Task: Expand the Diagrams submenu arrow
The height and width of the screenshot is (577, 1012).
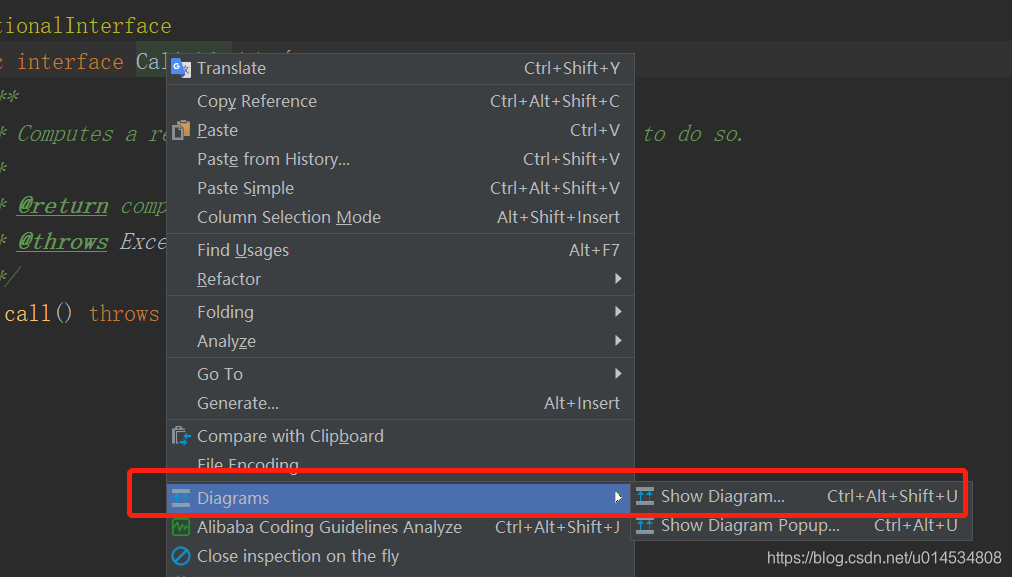Action: coord(618,498)
